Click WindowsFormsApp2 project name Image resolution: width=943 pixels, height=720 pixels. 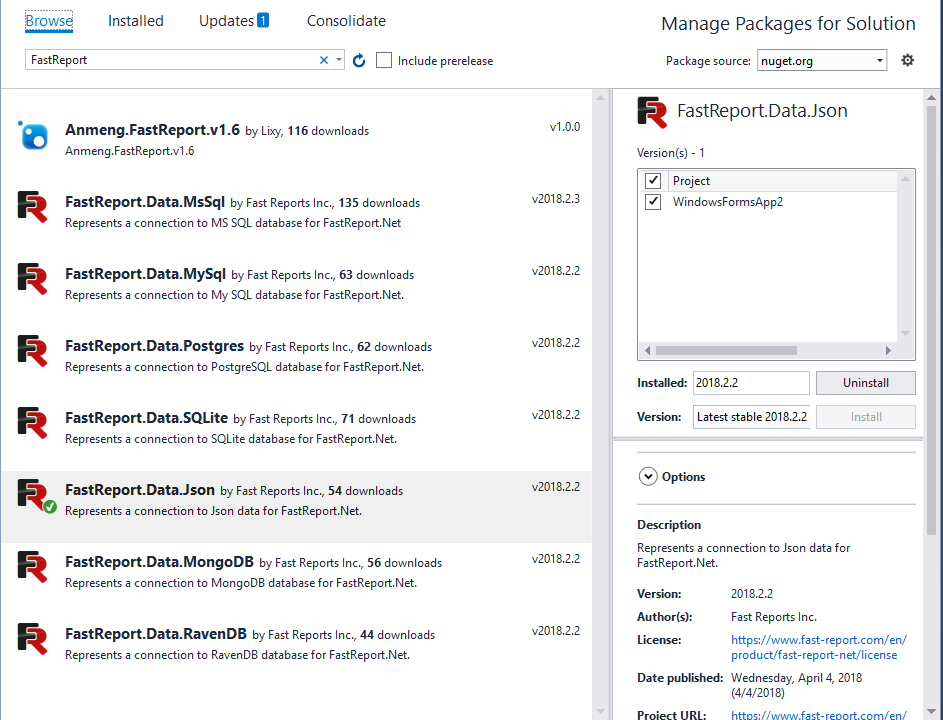[x=728, y=202]
